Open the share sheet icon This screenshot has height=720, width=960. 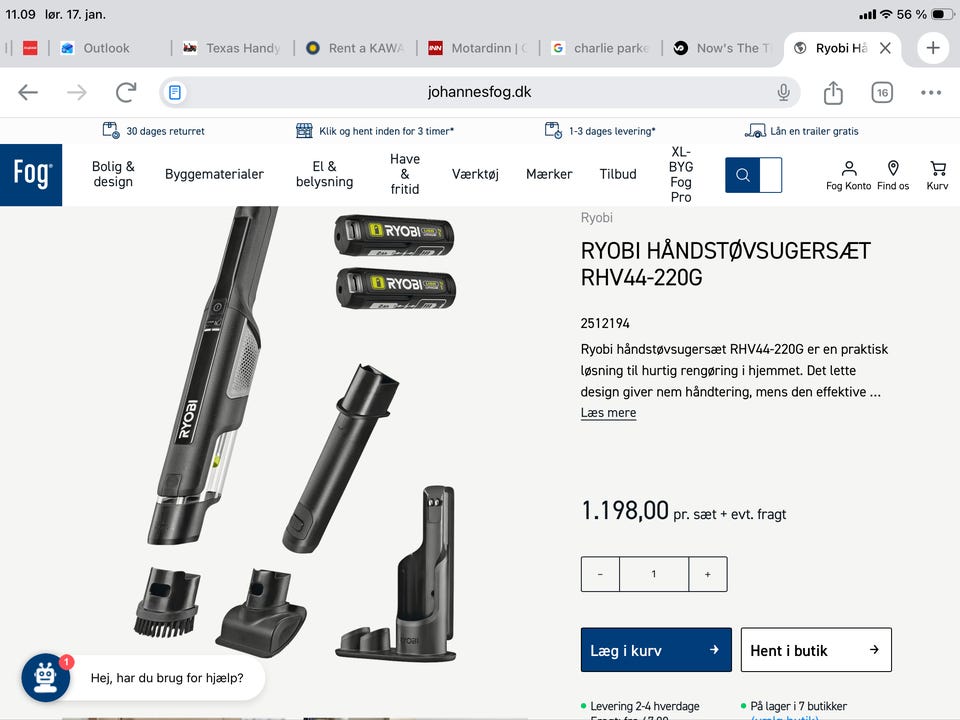click(x=833, y=92)
